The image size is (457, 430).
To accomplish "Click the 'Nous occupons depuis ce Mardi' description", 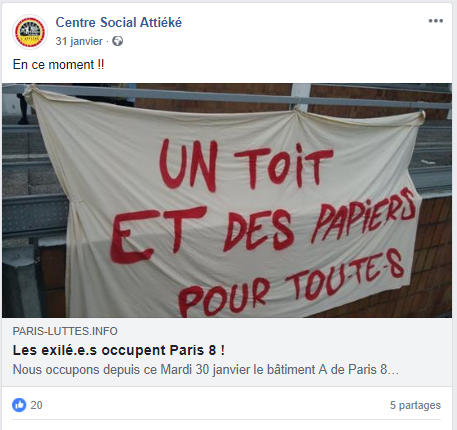I will tap(206, 370).
